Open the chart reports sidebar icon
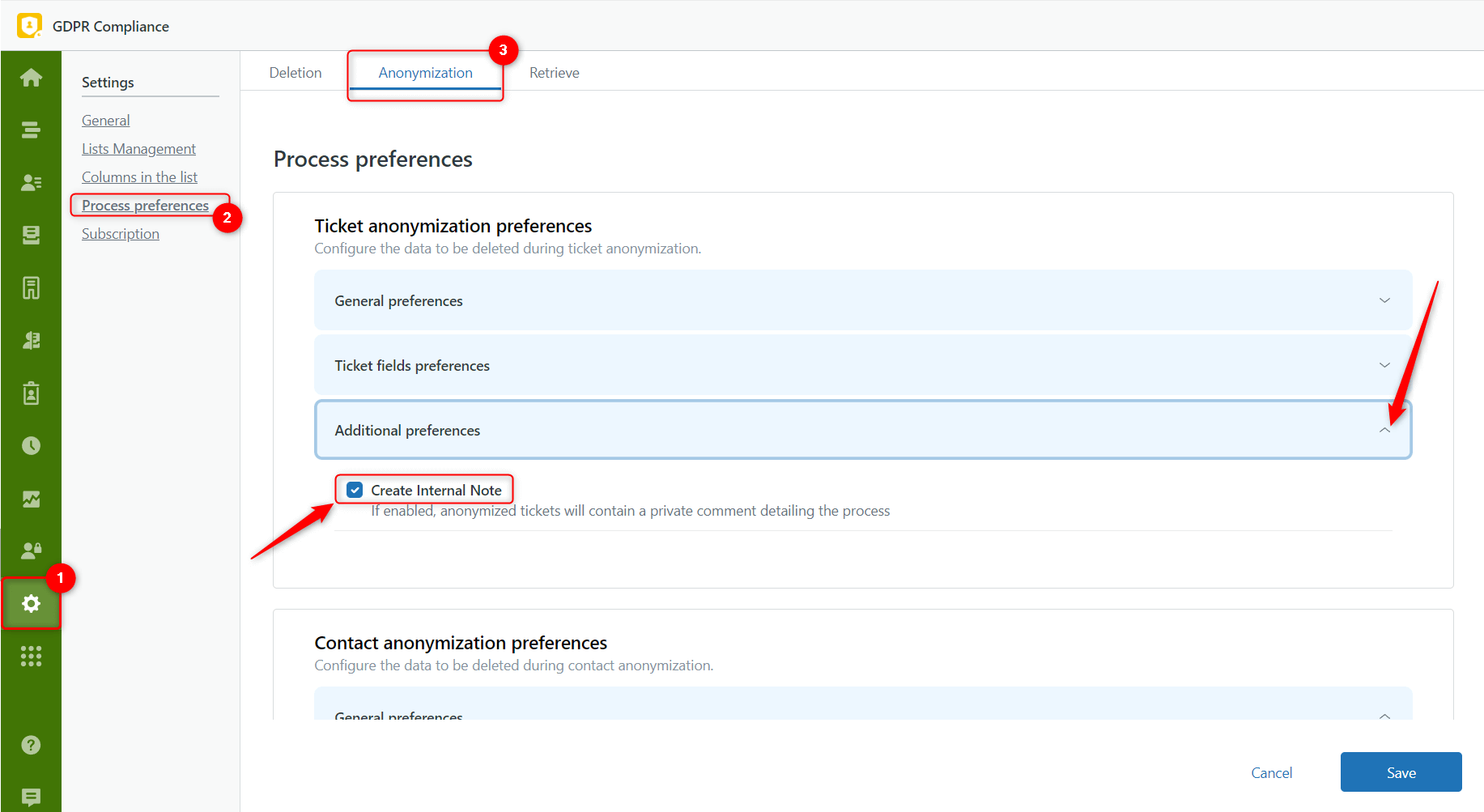Screen dimensions: 1484x812 [31, 499]
